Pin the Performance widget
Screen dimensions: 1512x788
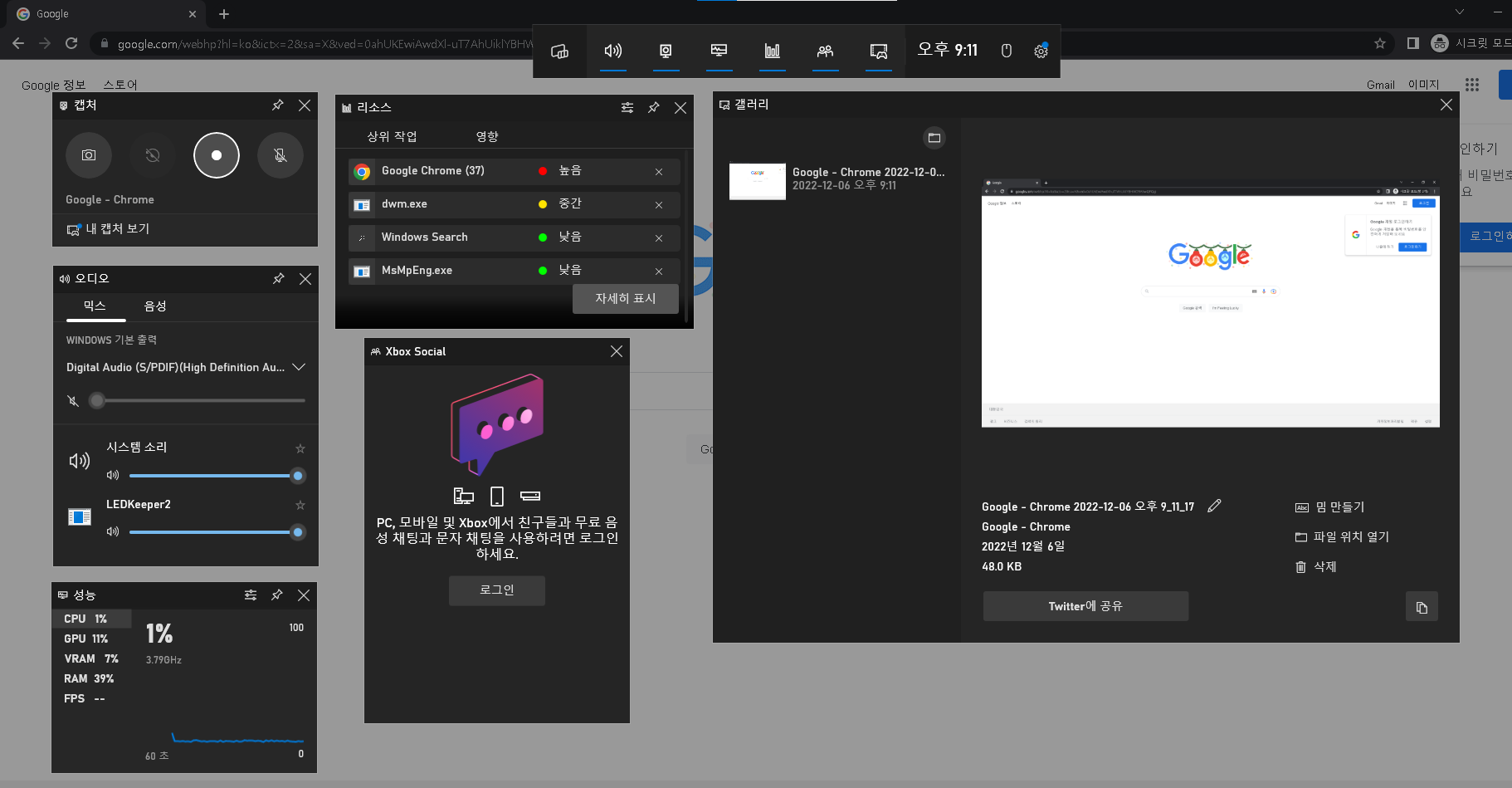click(x=277, y=595)
